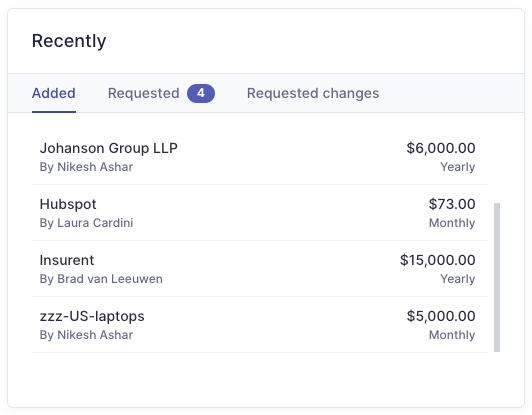The image size is (532, 415).
Task: Select the zzz-US-laptops item
Action: pos(260,325)
